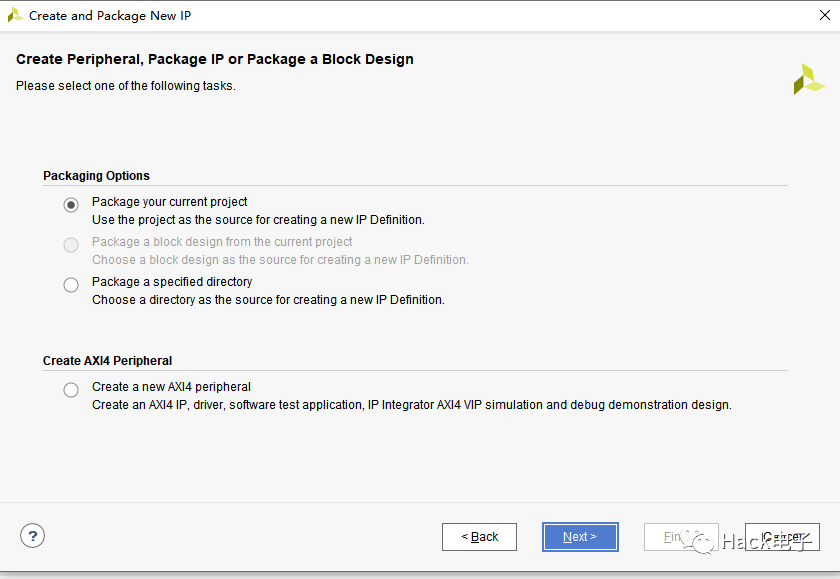Viewport: 840px width, 579px height.
Task: Open help with the question mark button
Action: pyautogui.click(x=32, y=536)
